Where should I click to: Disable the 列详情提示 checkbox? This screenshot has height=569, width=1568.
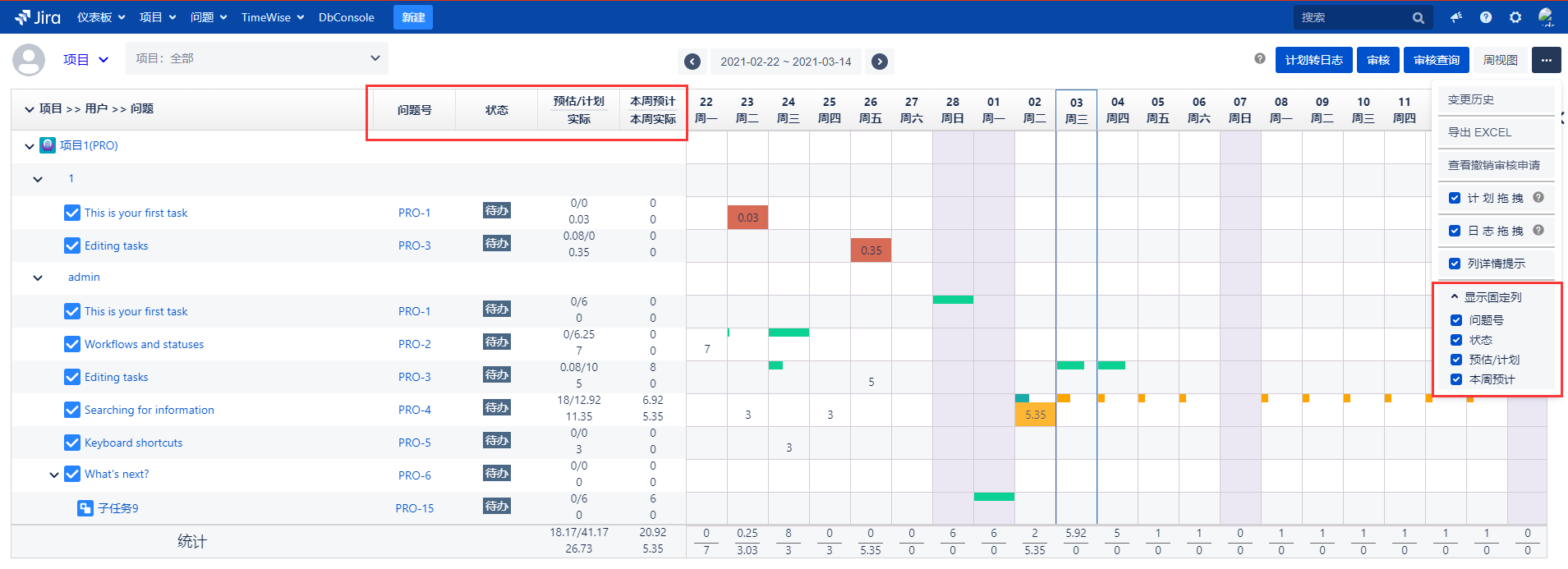coord(1455,264)
